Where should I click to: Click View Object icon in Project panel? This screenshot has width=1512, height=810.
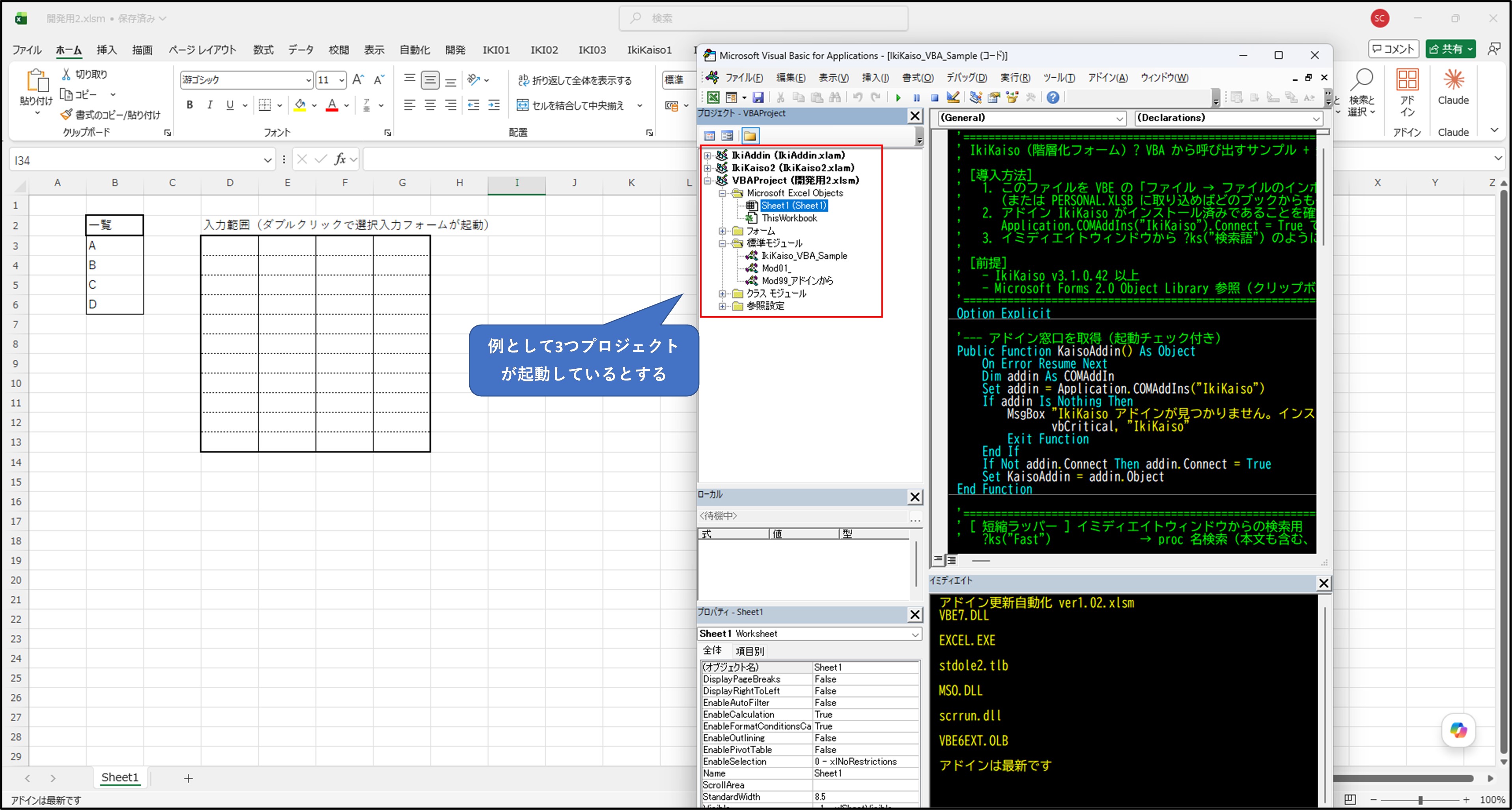[727, 136]
